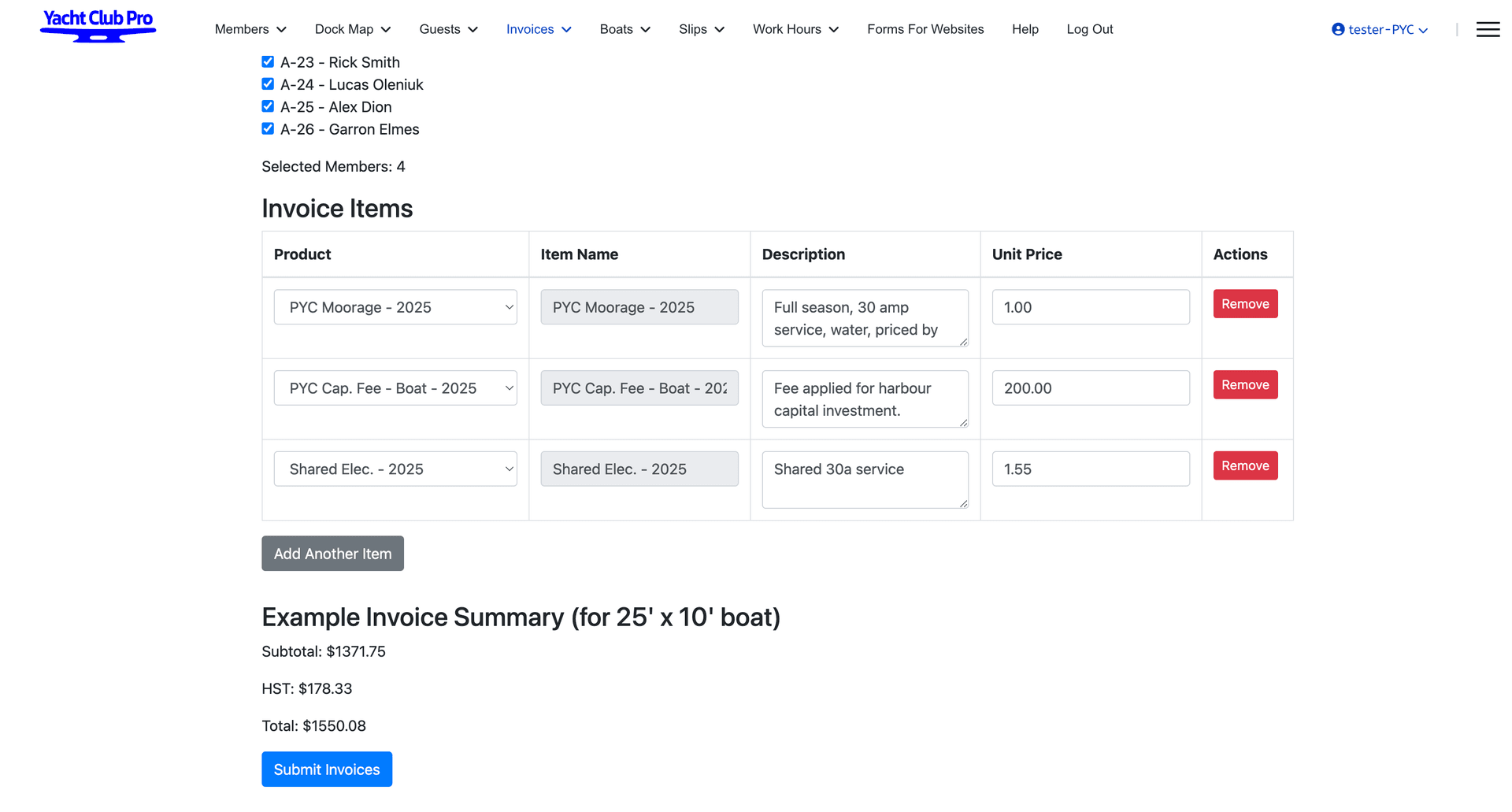Image resolution: width=1512 pixels, height=812 pixels.
Task: Click the PYC Cap. Fee item name field
Action: point(639,388)
